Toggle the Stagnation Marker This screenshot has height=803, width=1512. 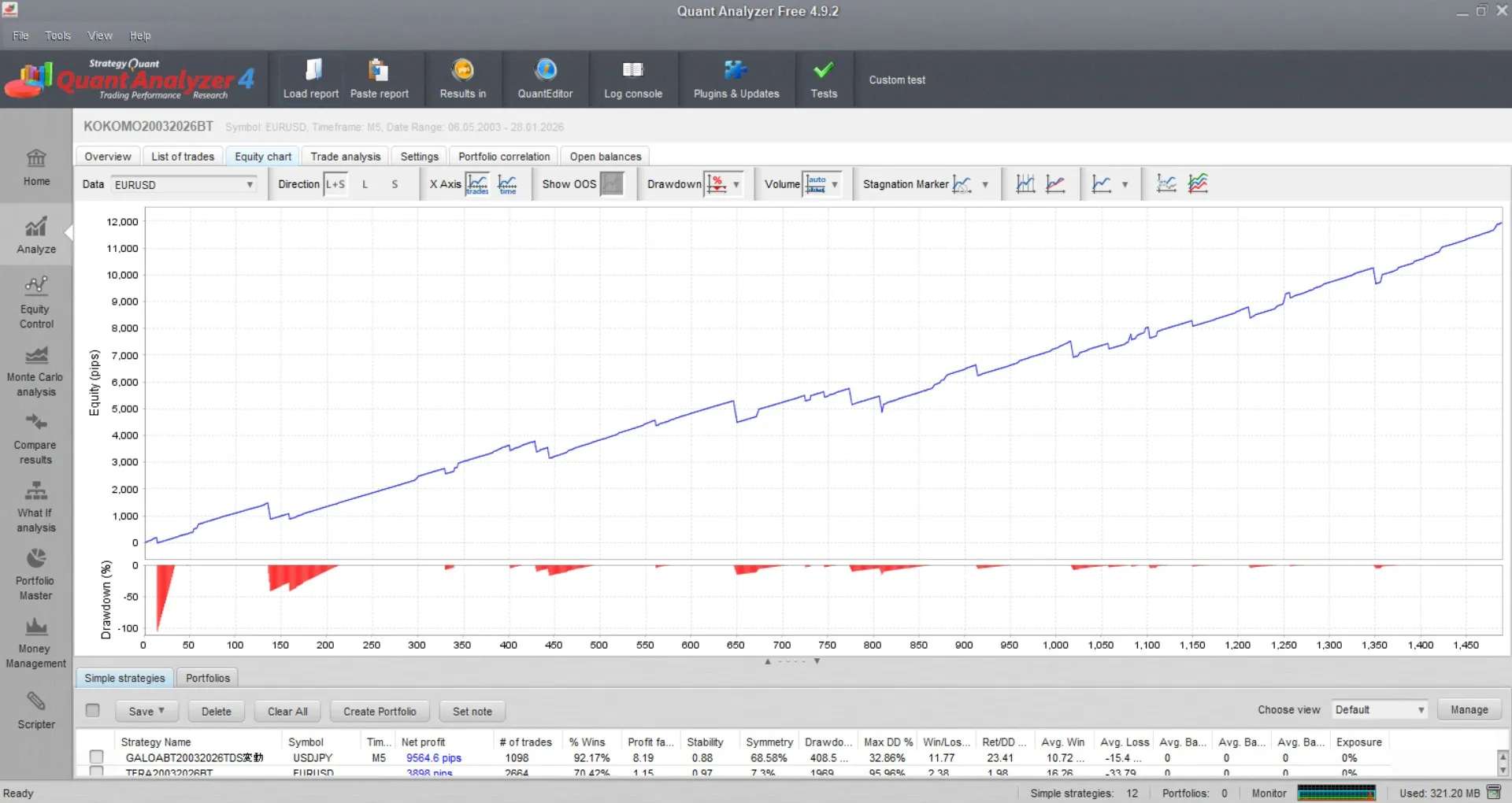962,184
